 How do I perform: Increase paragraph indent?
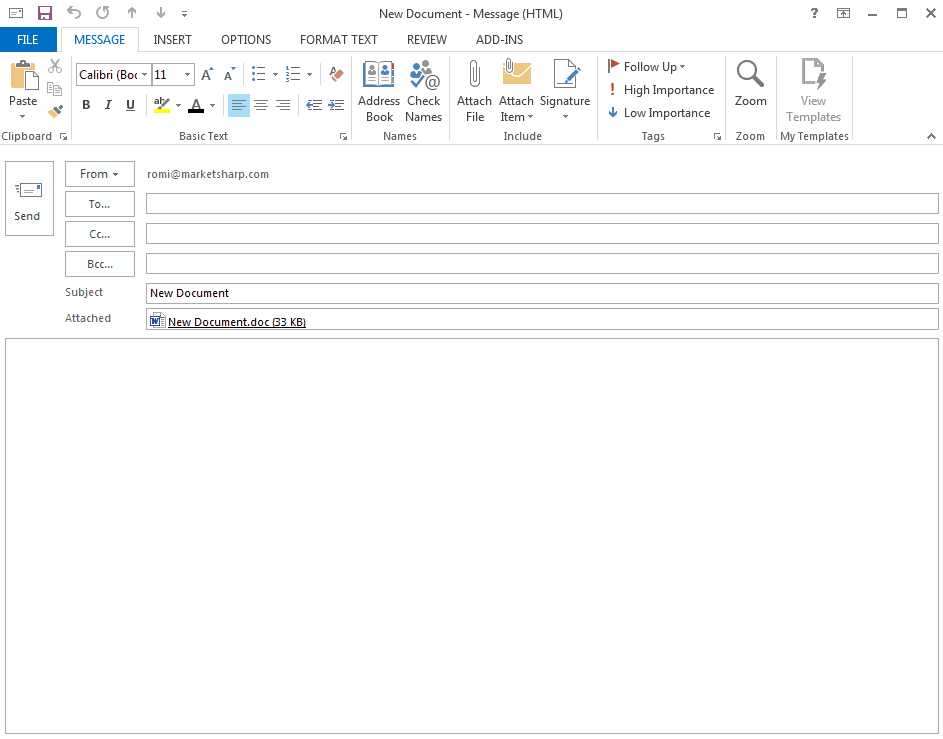(x=336, y=105)
